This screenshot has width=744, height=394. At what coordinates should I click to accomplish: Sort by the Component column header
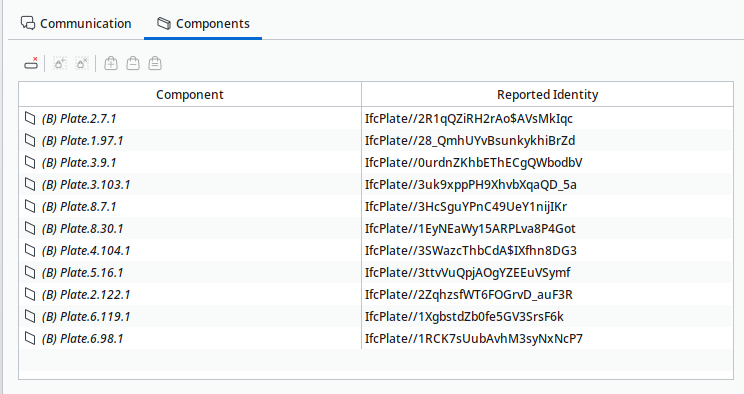click(x=190, y=94)
